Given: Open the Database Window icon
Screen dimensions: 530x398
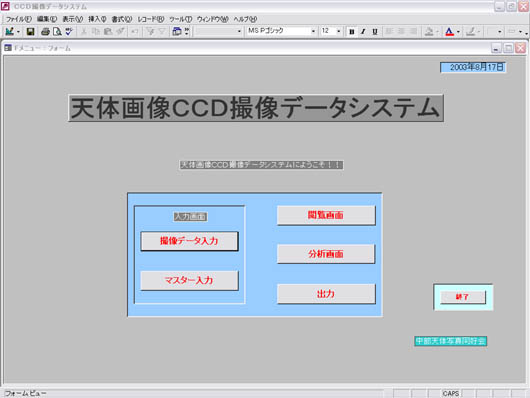Looking at the screenshot, I should (x=176, y=31).
